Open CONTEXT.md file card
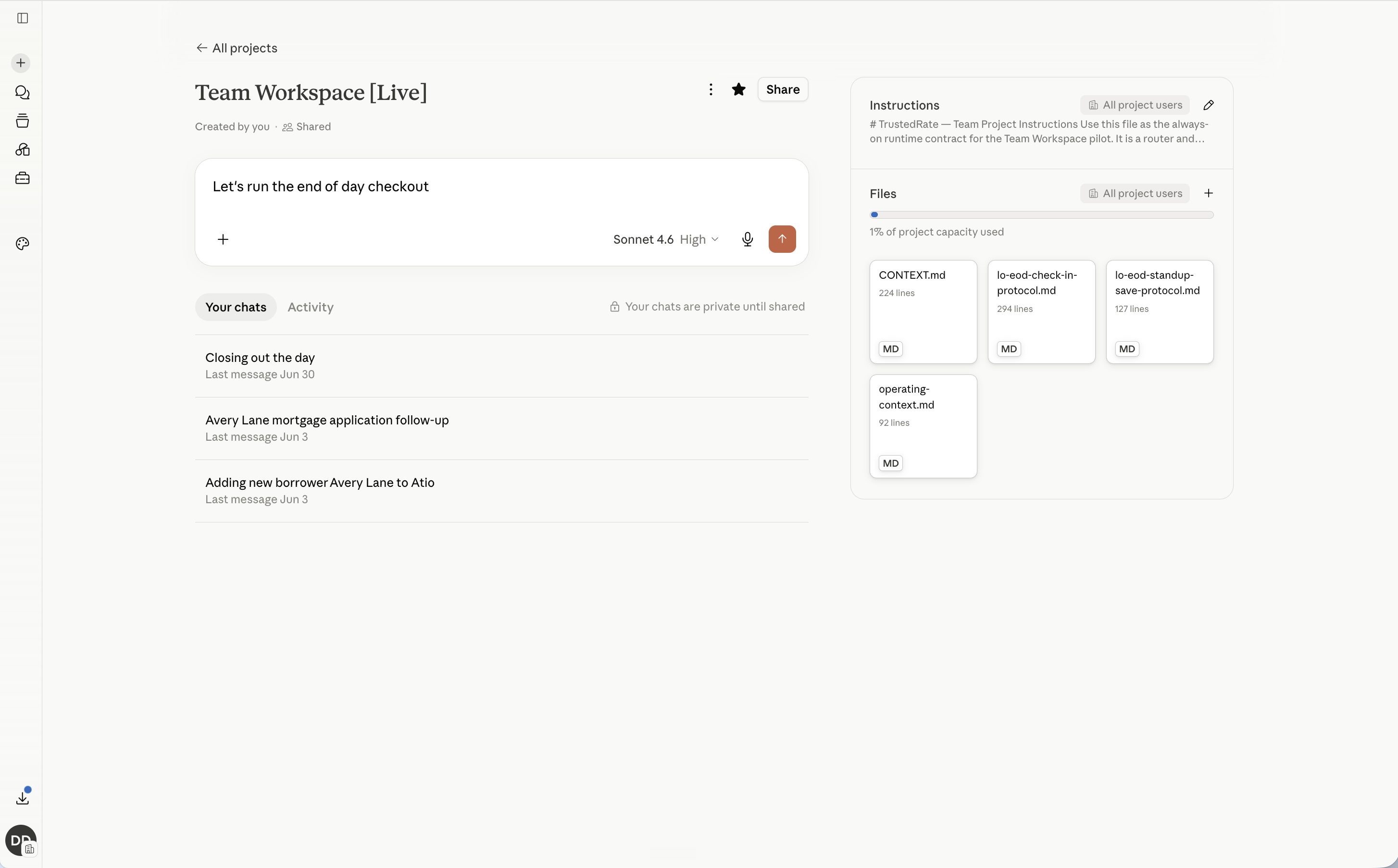 (923, 312)
